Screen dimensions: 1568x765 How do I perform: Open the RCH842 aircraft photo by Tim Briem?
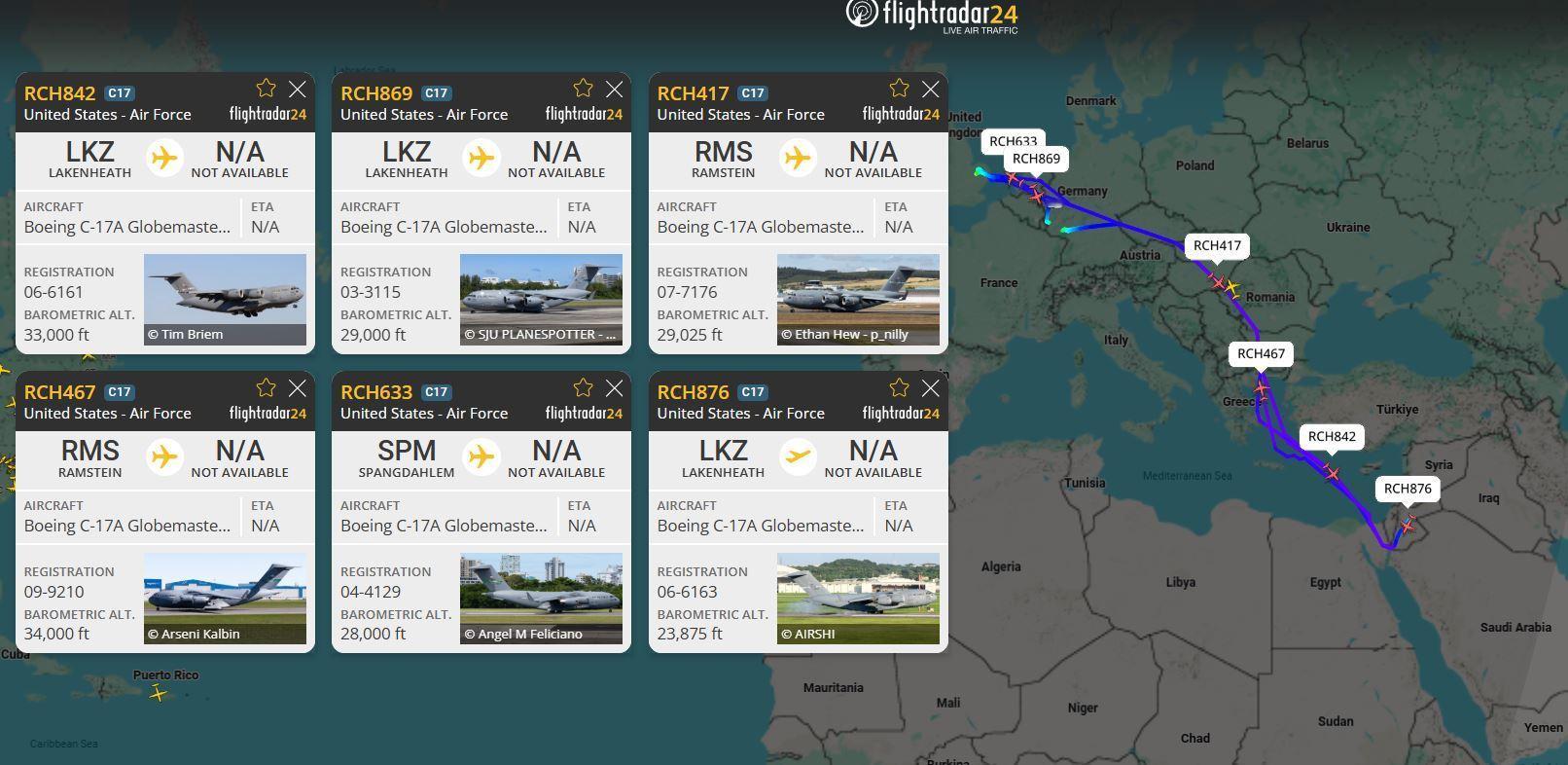coord(225,300)
